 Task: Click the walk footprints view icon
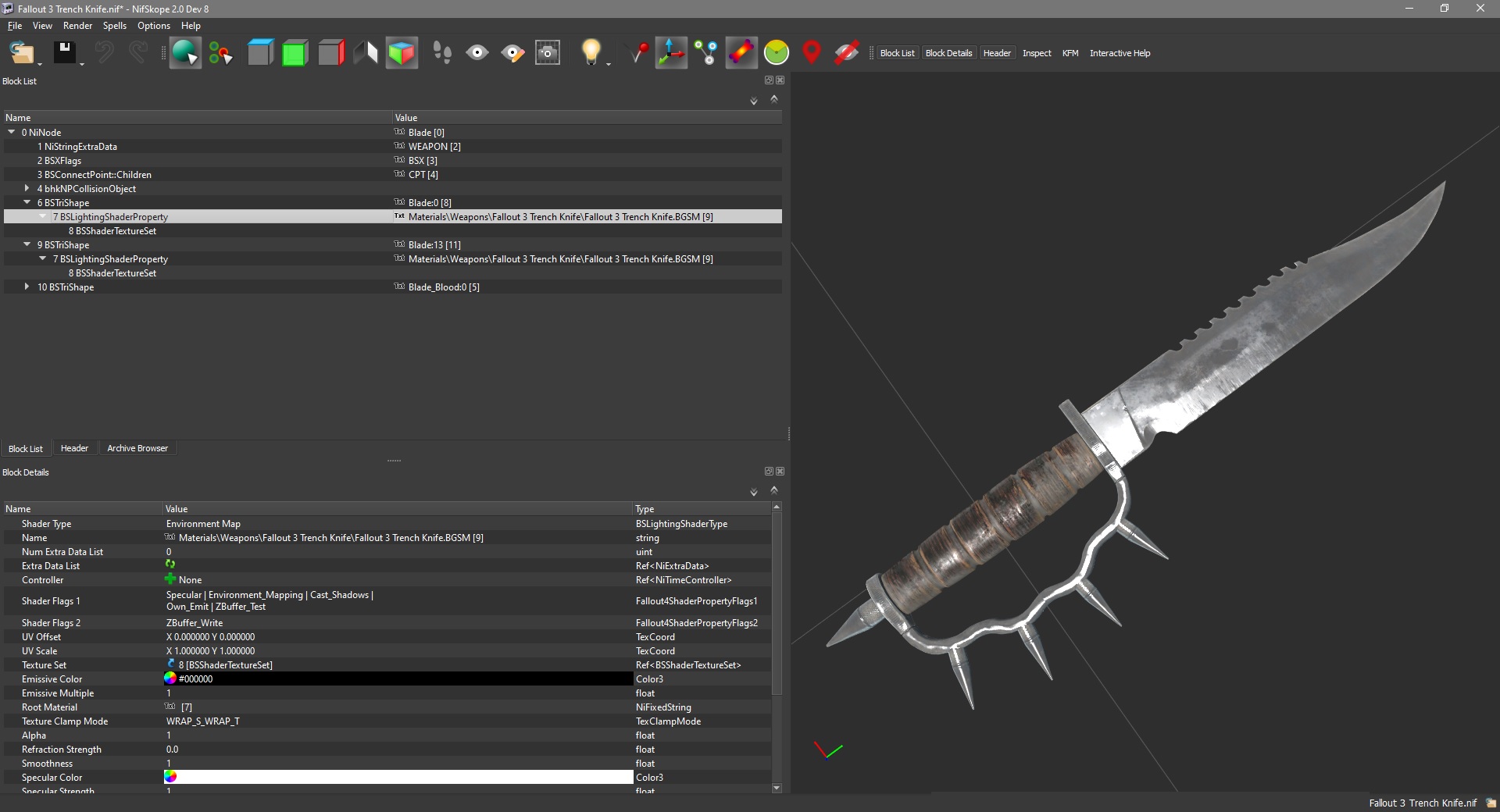pyautogui.click(x=442, y=53)
